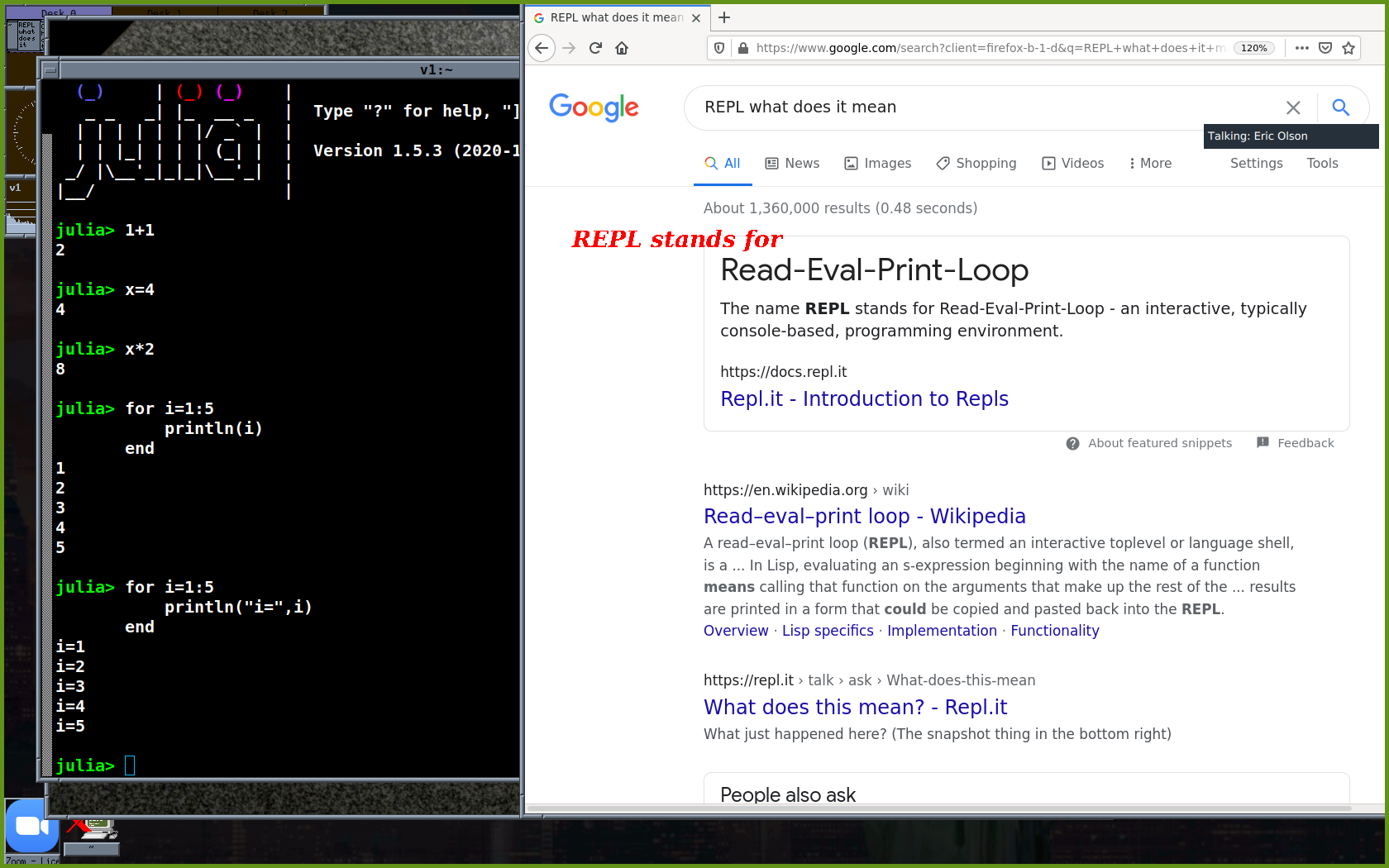Open the Pocket save icon
The width and height of the screenshot is (1389, 868).
click(1325, 48)
